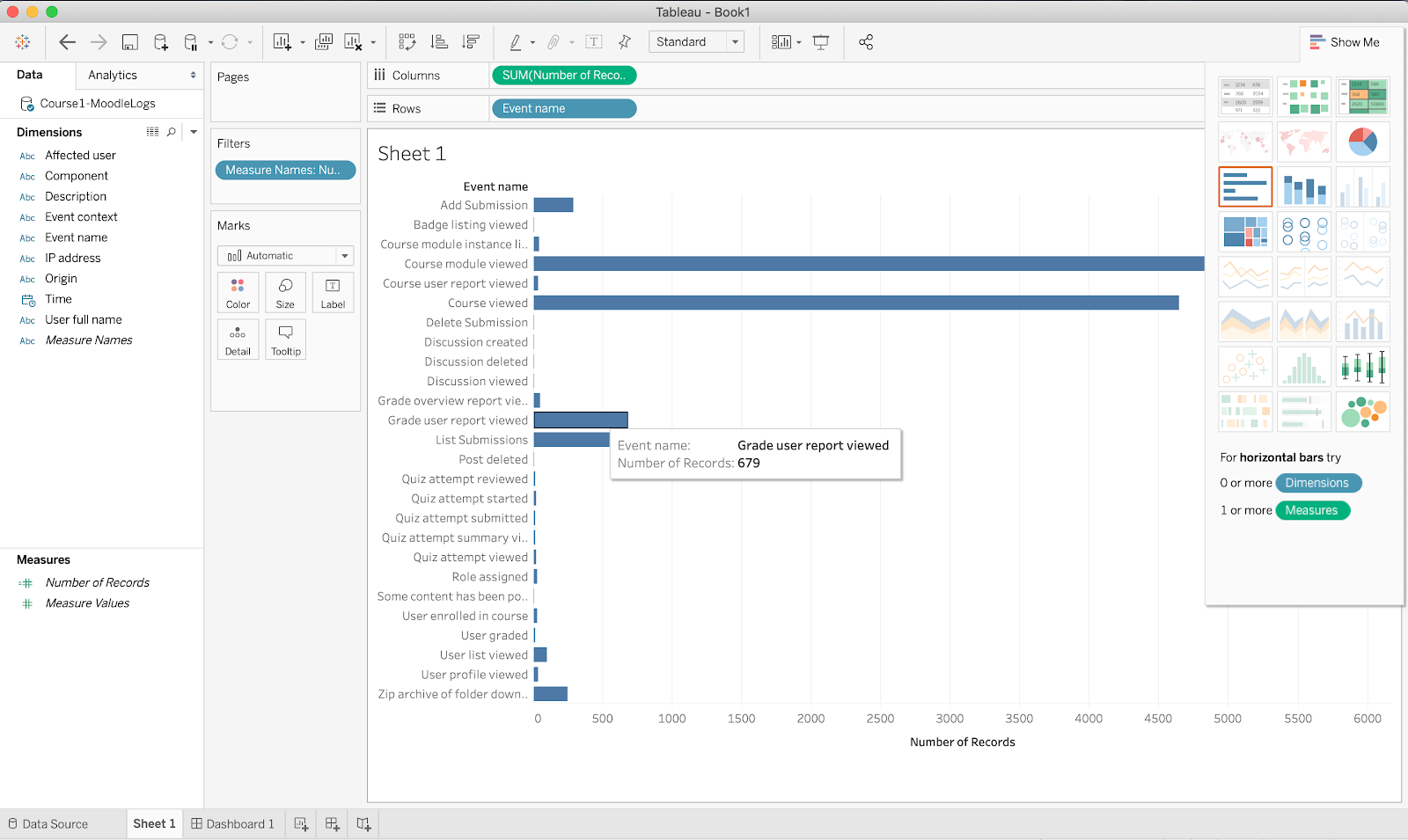Click the New Worksheet toolbar icon
Screen dimensions: 1408x840
click(282, 42)
